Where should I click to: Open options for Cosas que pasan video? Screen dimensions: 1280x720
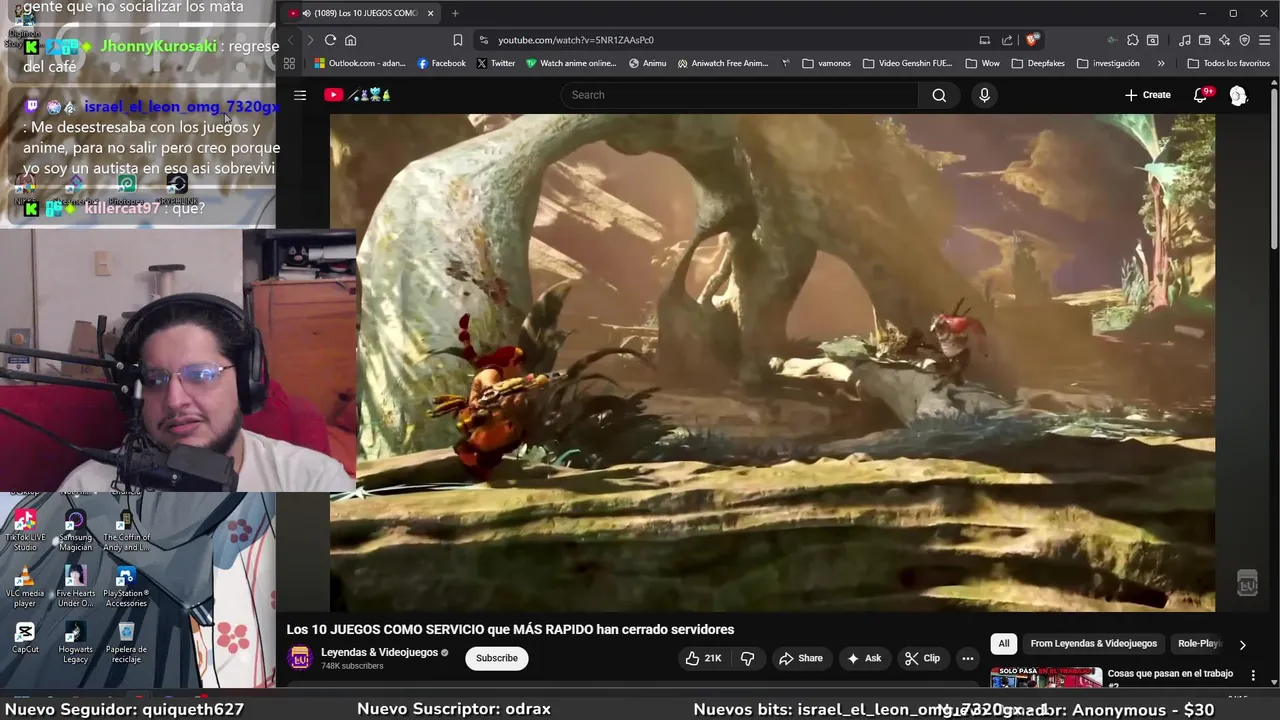(x=1253, y=675)
